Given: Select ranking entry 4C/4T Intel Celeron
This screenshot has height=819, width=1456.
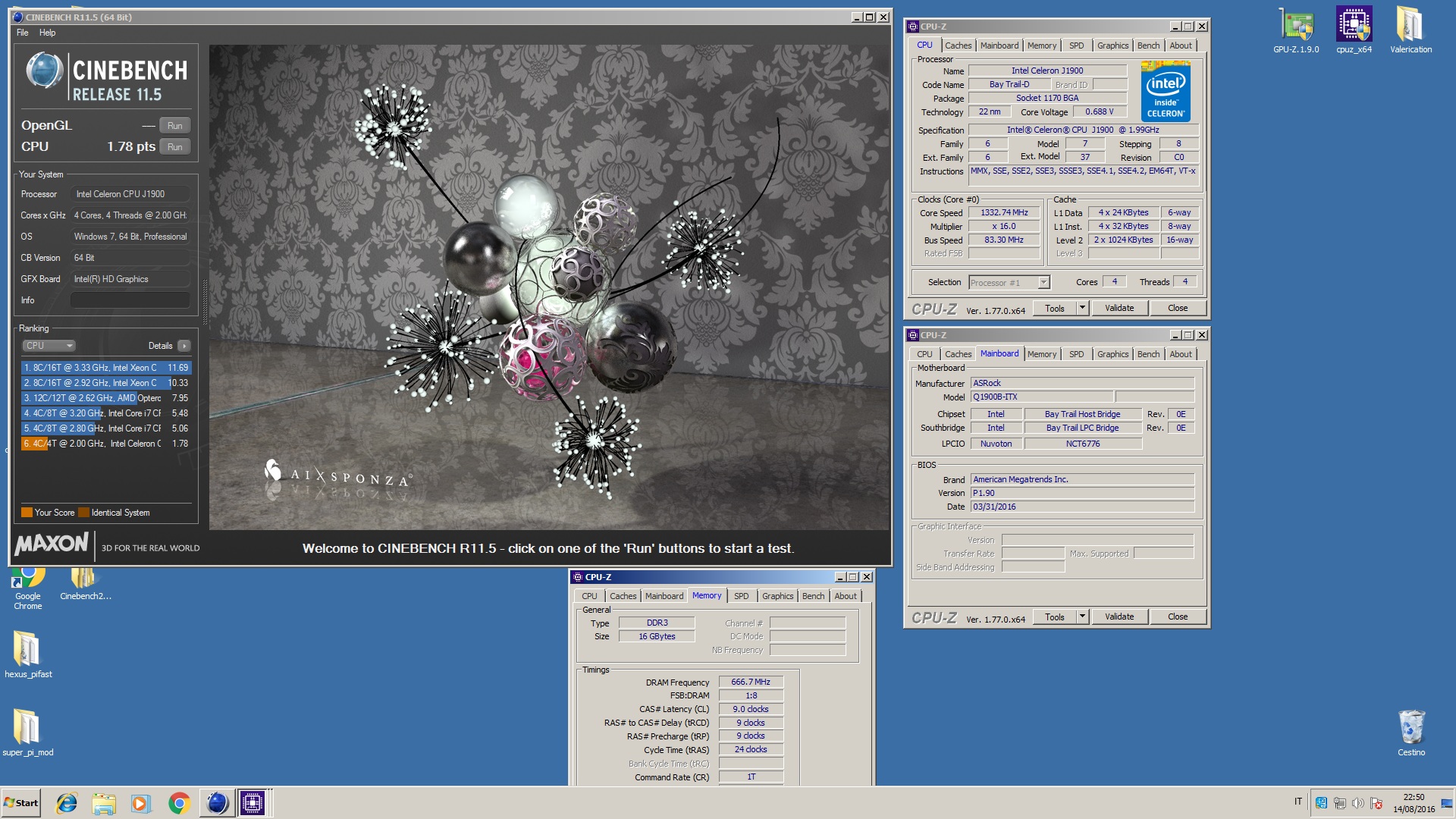Looking at the screenshot, I should coord(105,444).
